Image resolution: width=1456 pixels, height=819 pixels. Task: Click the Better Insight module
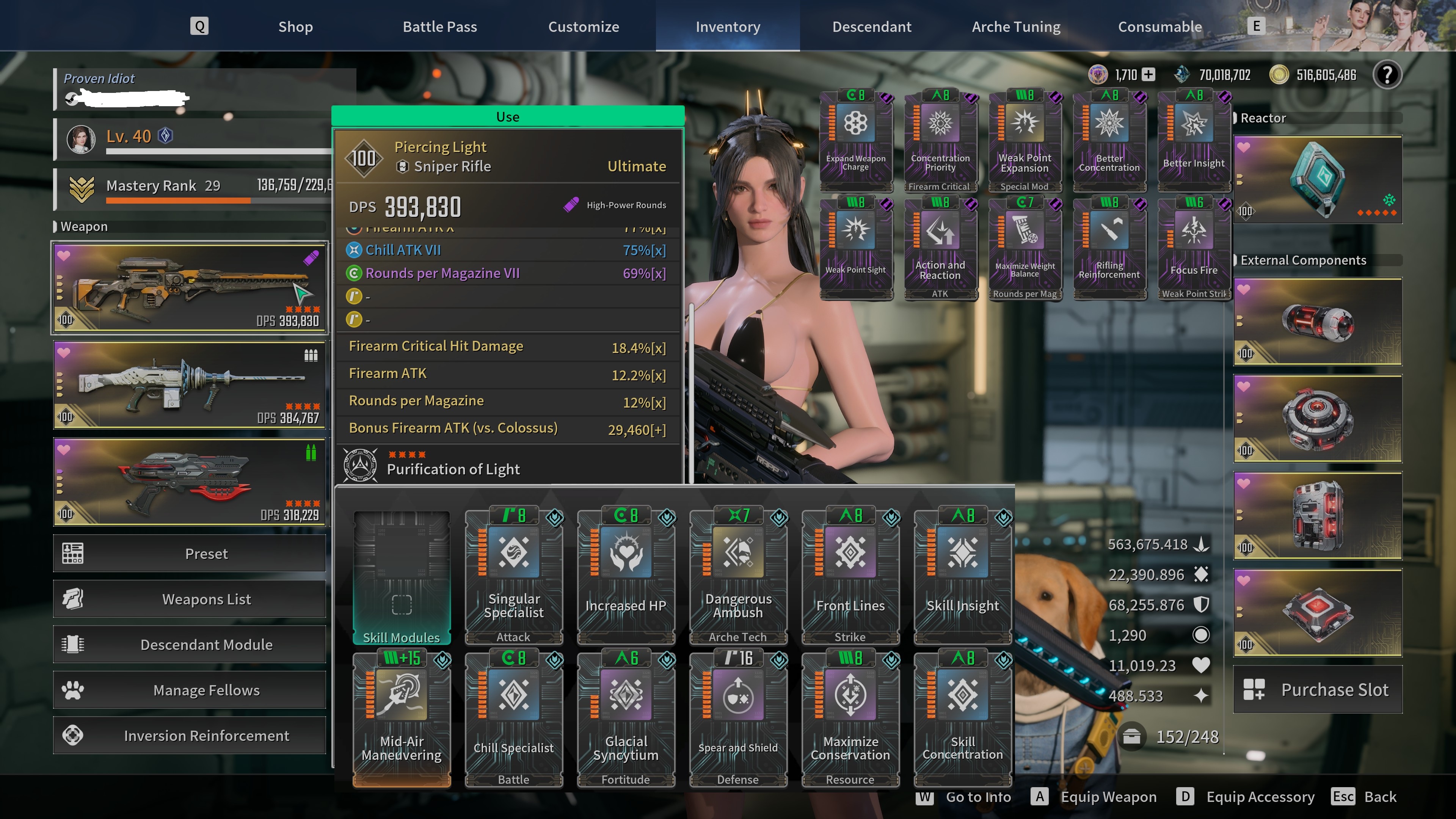(1194, 141)
